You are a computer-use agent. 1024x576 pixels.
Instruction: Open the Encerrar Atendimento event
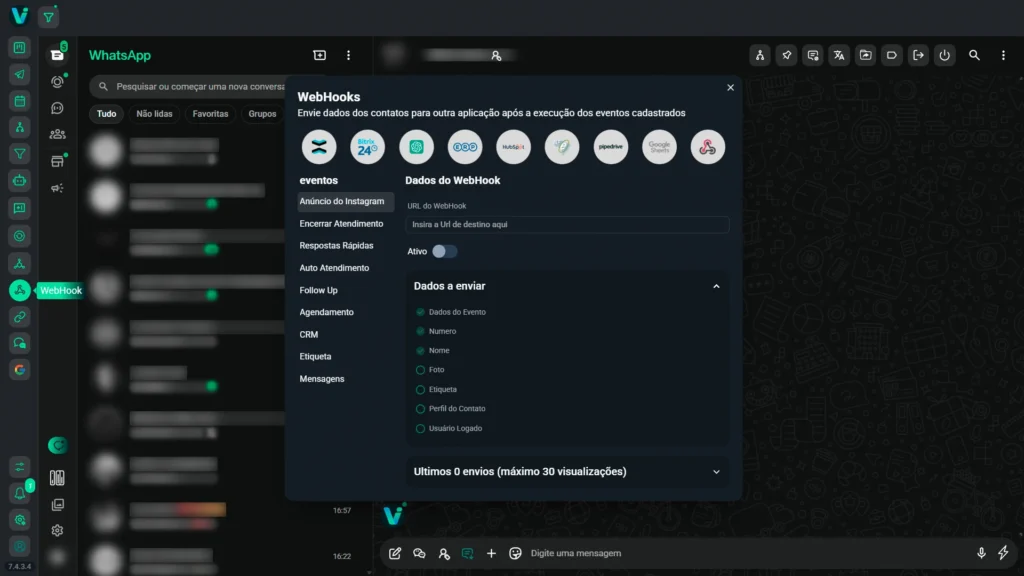point(341,224)
